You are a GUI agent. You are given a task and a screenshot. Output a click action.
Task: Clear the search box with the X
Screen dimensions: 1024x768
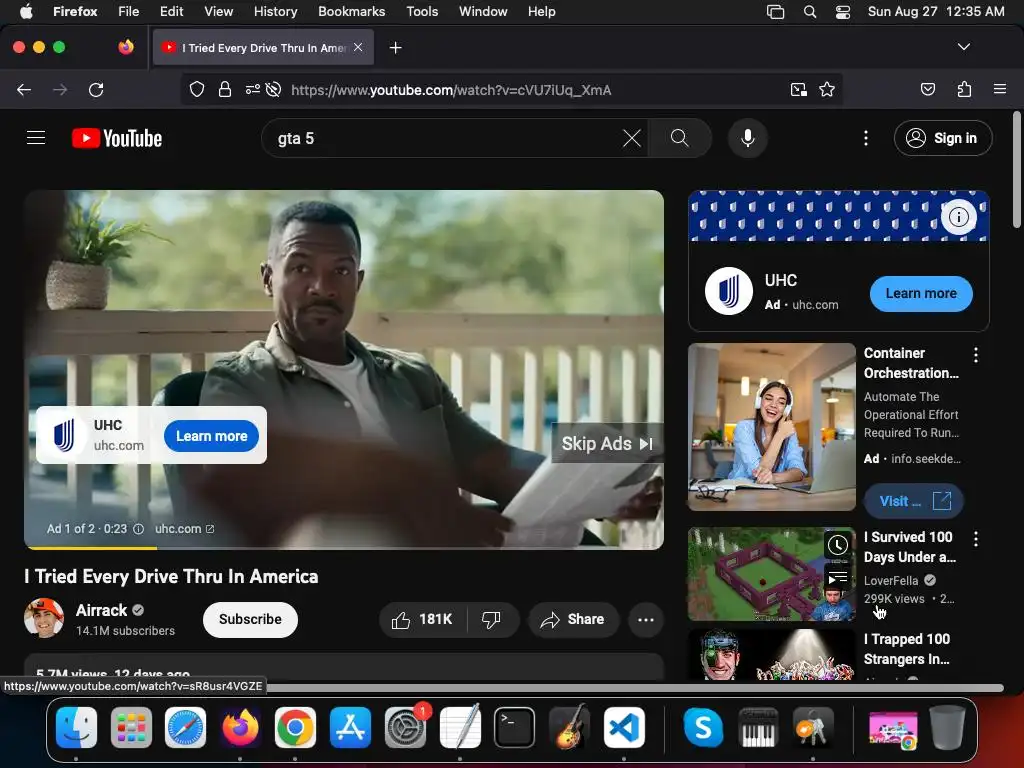pyautogui.click(x=632, y=138)
